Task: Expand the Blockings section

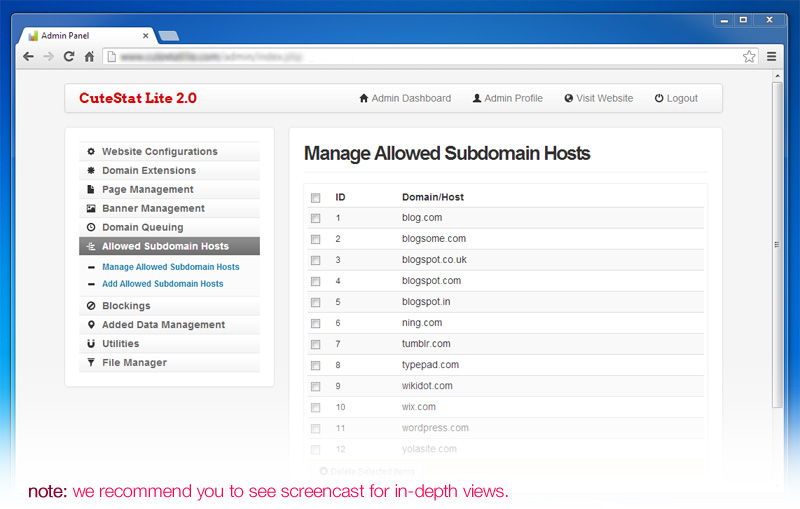Action: pyautogui.click(x=169, y=306)
